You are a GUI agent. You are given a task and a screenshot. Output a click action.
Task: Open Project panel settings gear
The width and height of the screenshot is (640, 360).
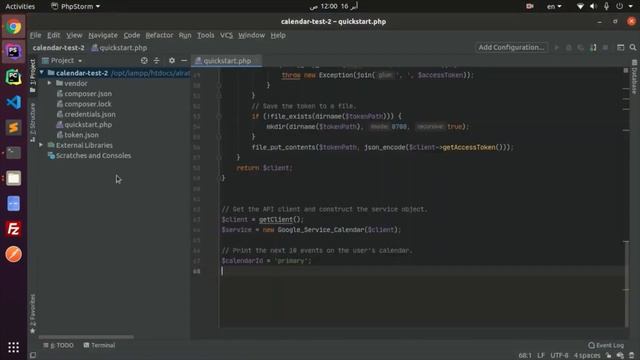tap(172, 60)
